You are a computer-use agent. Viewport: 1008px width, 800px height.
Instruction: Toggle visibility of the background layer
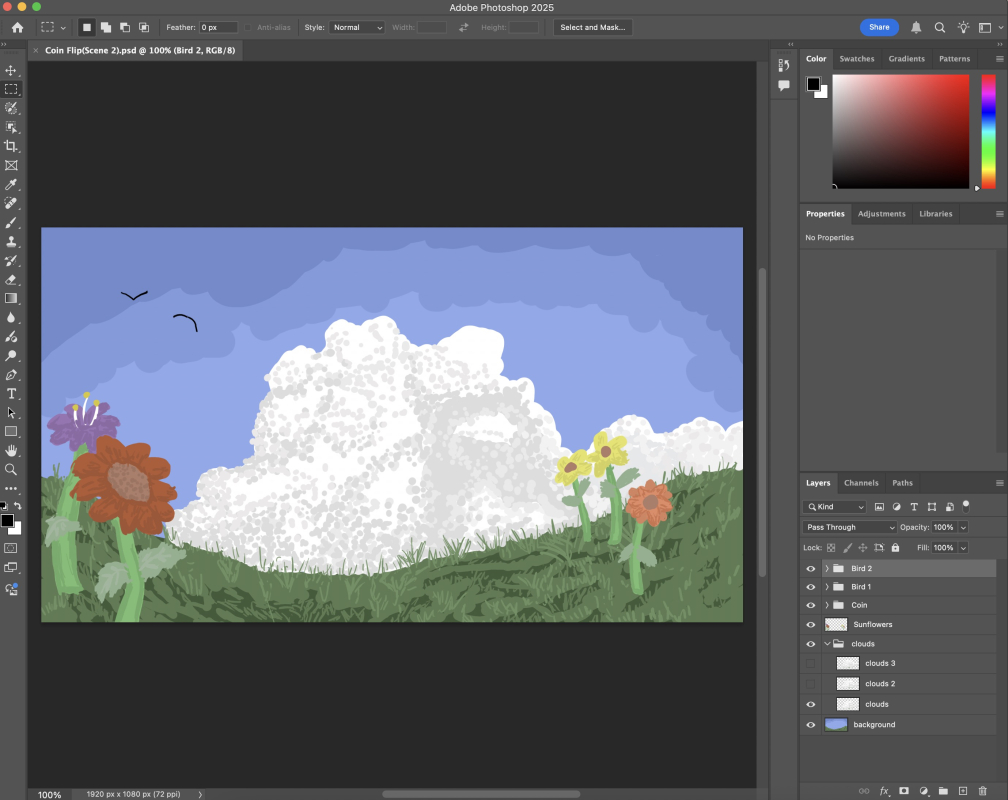810,724
